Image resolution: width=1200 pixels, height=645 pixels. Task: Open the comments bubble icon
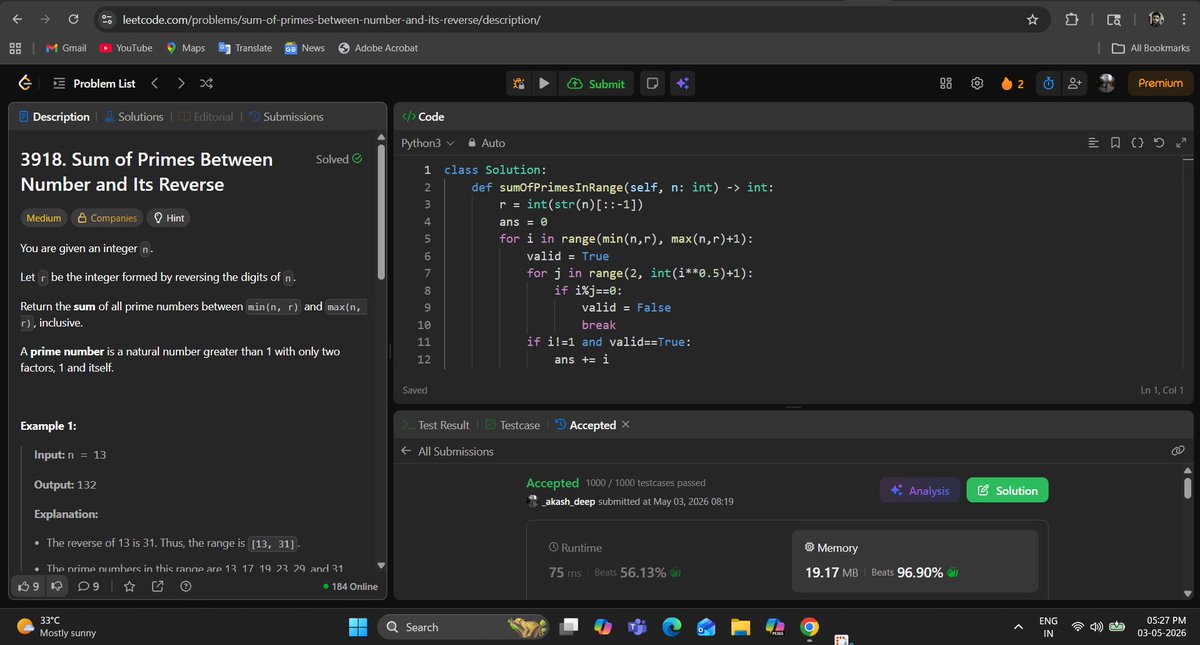pyautogui.click(x=88, y=586)
